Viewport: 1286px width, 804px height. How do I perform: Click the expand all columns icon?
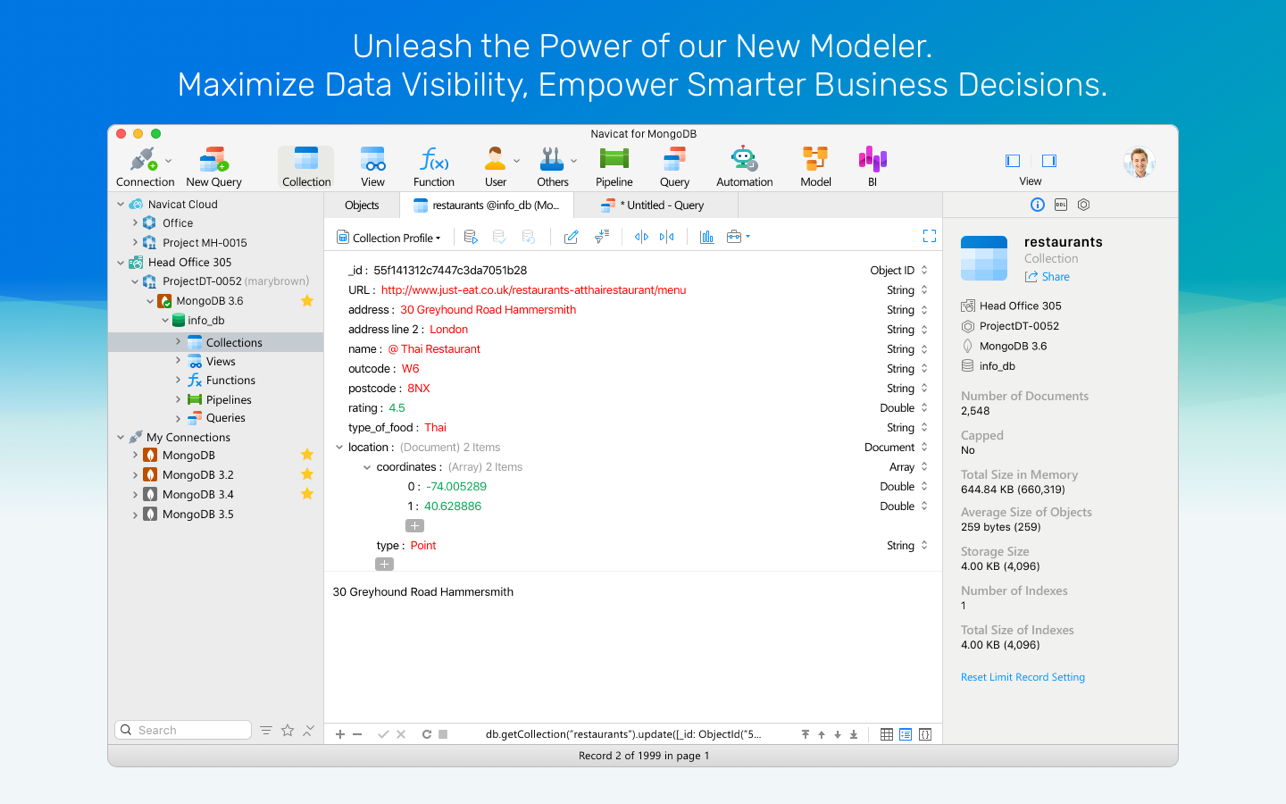click(641, 237)
